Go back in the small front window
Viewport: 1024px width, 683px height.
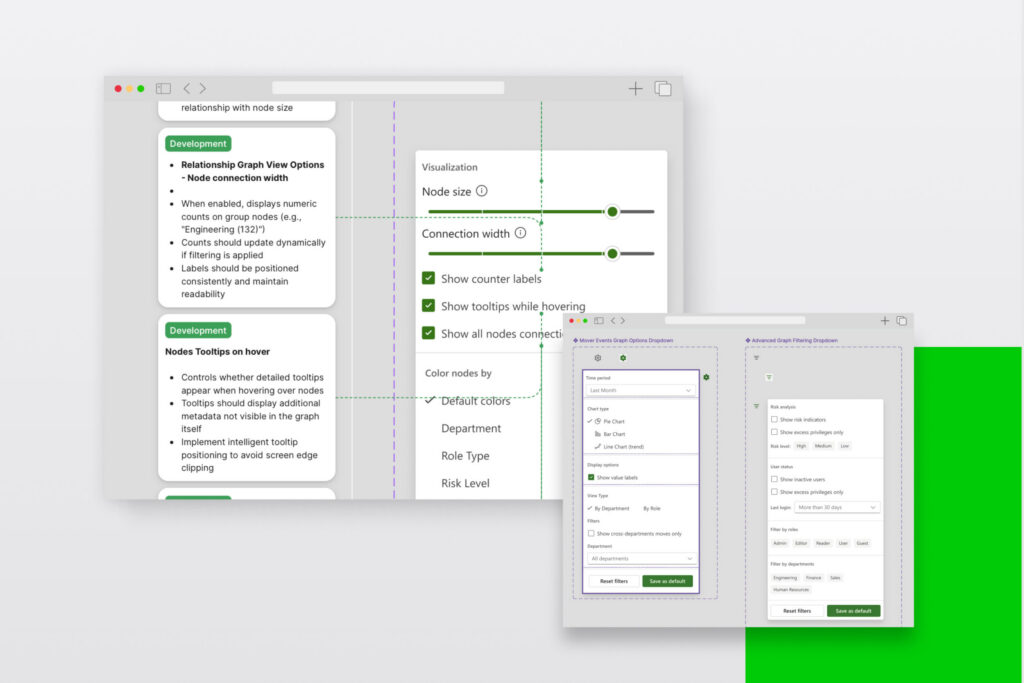coord(613,321)
